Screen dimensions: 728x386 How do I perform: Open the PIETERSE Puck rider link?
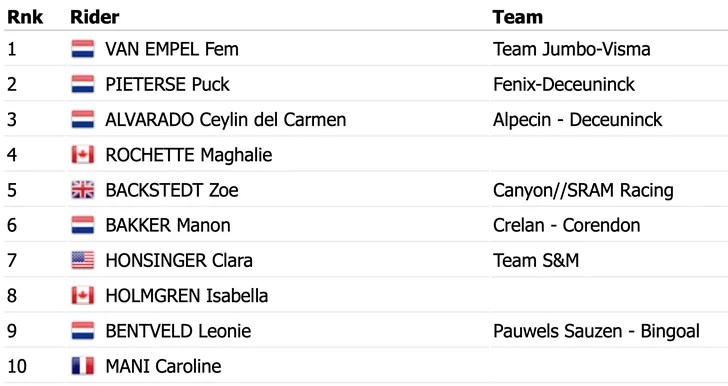coord(167,84)
